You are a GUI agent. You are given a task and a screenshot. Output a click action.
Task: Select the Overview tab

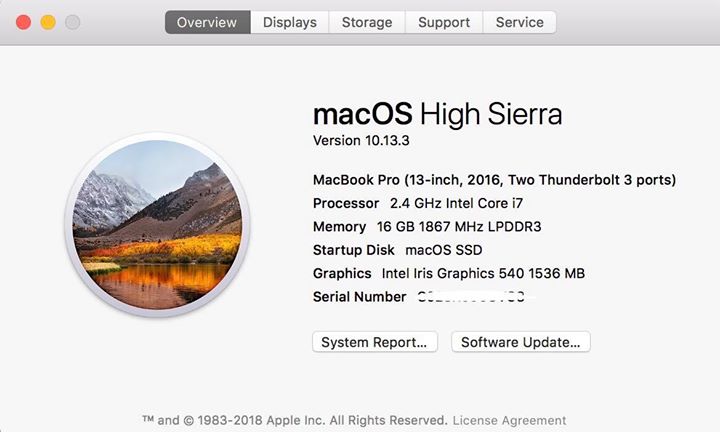pyautogui.click(x=207, y=22)
